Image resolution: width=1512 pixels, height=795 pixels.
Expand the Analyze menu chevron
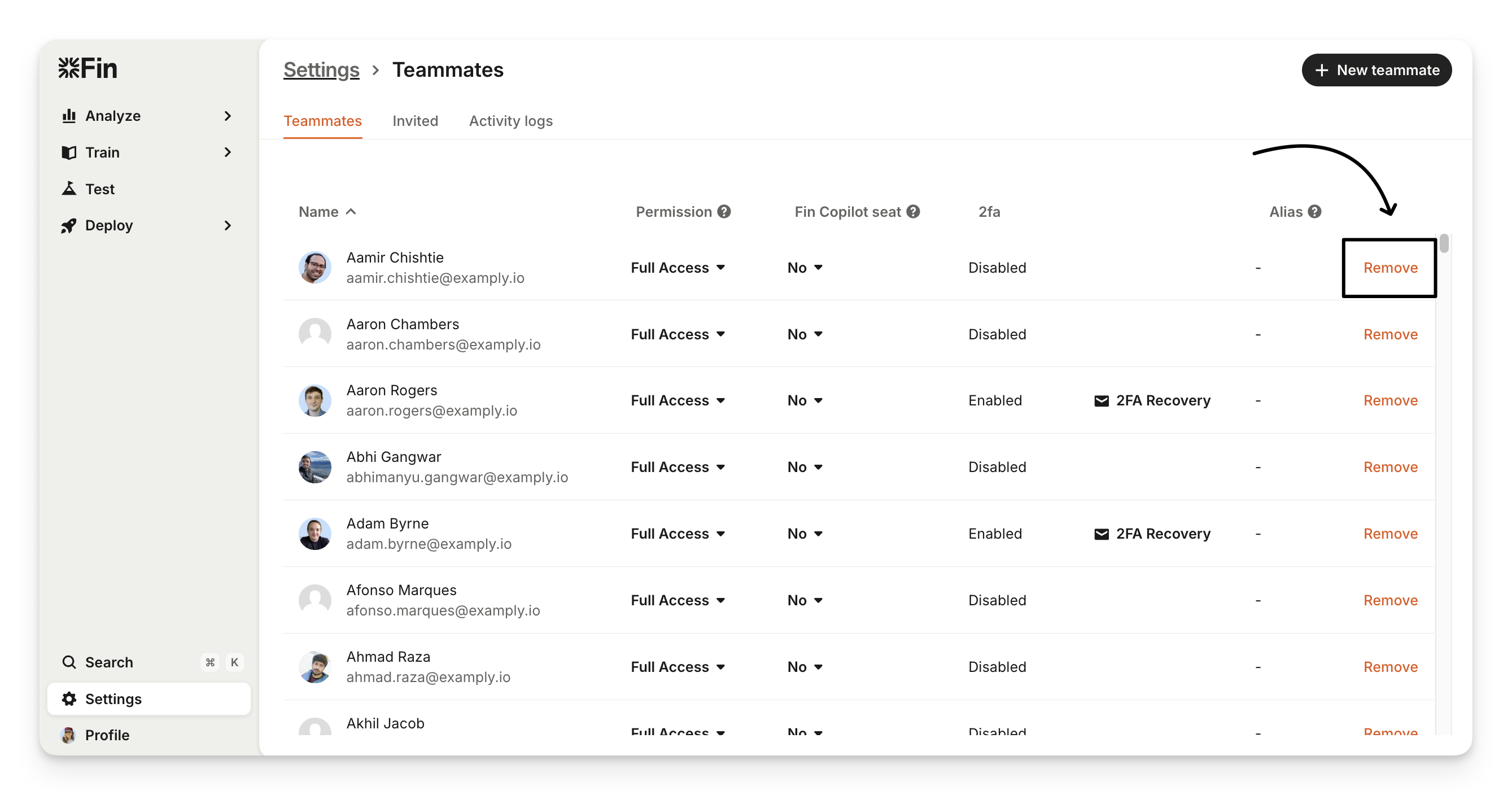click(x=228, y=116)
